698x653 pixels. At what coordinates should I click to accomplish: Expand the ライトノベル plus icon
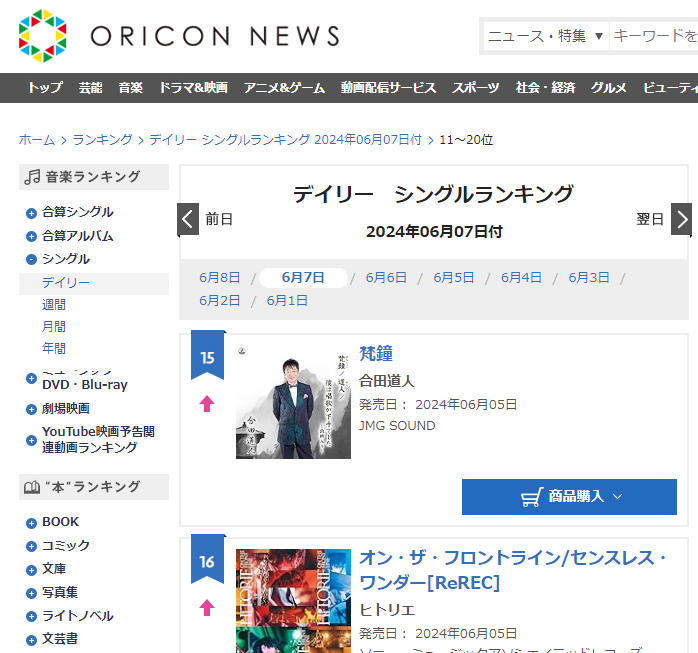(x=31, y=616)
